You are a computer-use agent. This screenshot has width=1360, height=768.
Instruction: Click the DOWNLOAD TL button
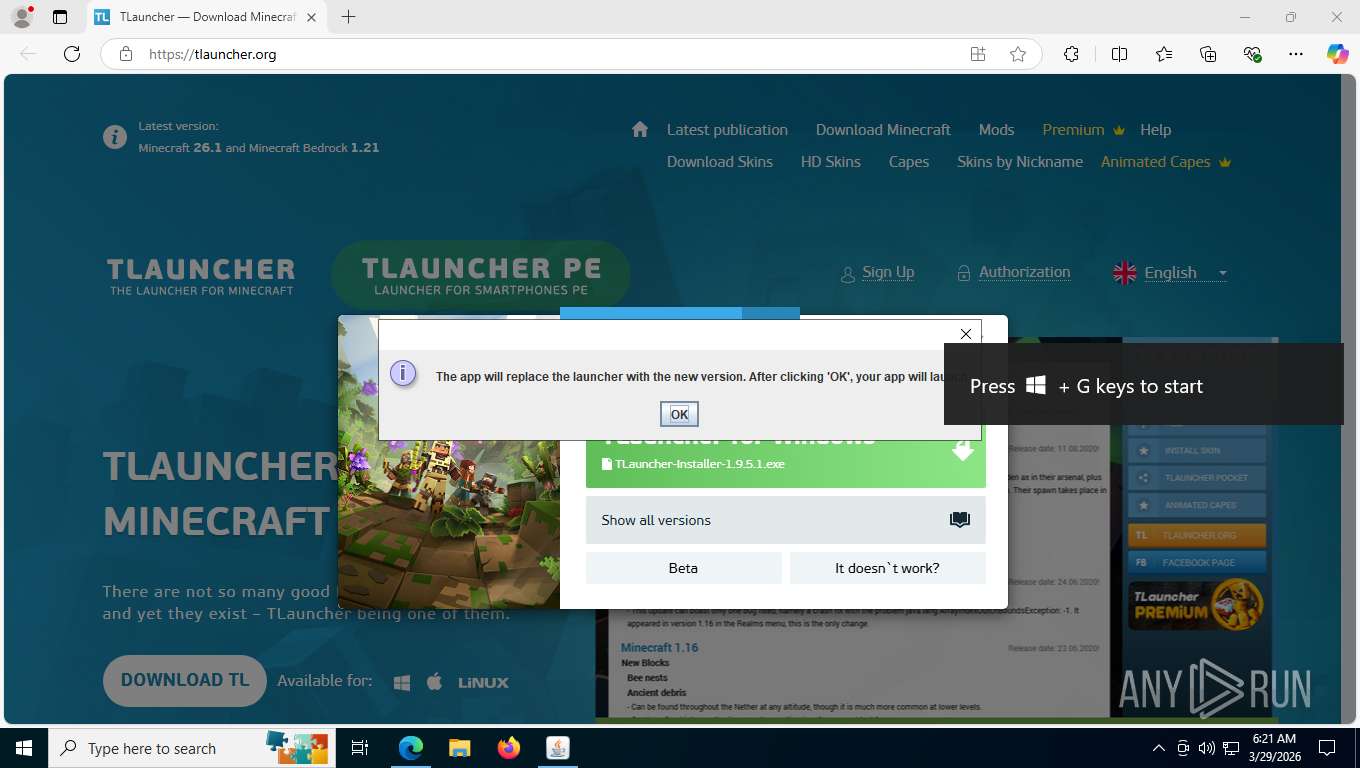[185, 681]
